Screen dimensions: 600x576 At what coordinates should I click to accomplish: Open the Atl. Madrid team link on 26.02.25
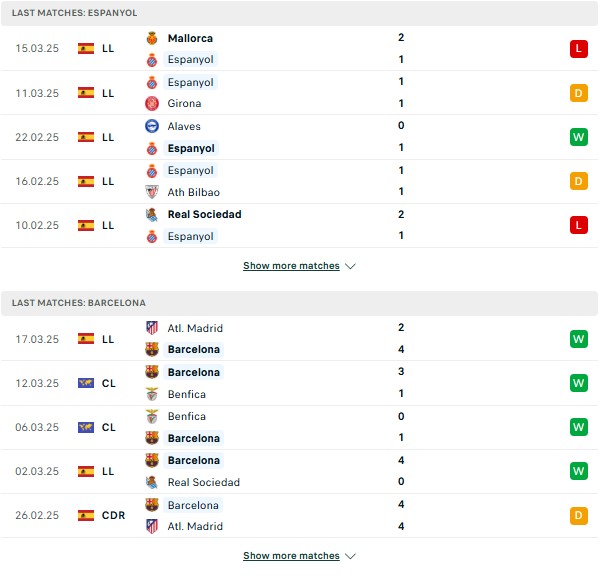(x=195, y=526)
